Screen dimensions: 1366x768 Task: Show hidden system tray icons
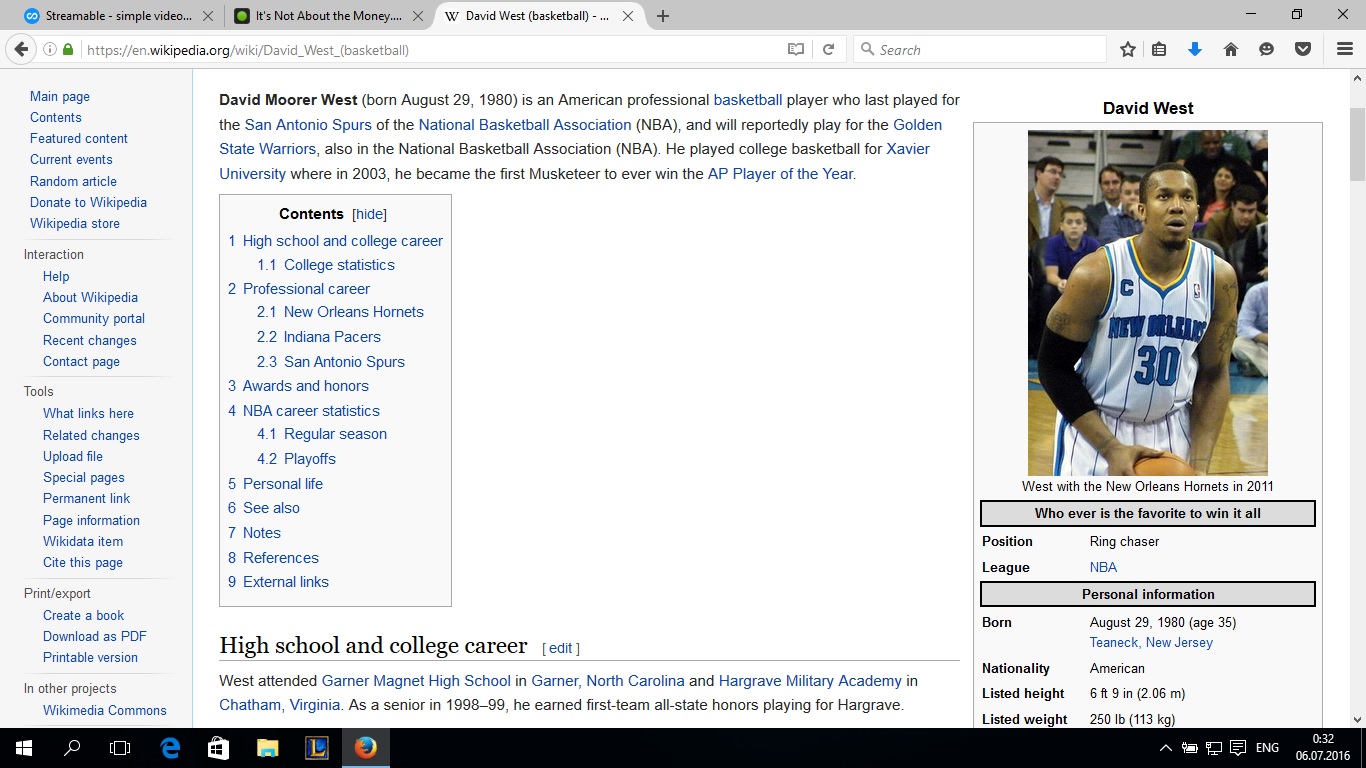tap(1166, 748)
